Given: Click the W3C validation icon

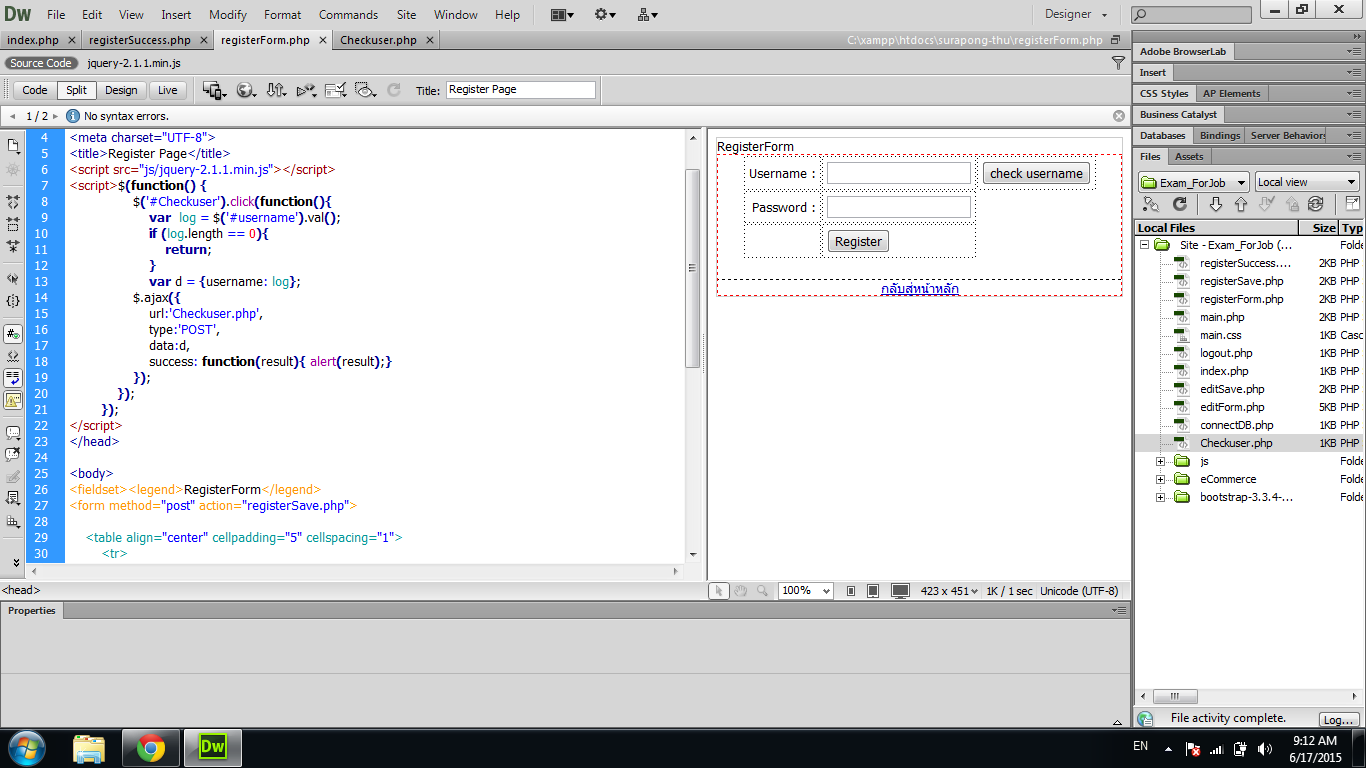Looking at the screenshot, I should click(306, 90).
